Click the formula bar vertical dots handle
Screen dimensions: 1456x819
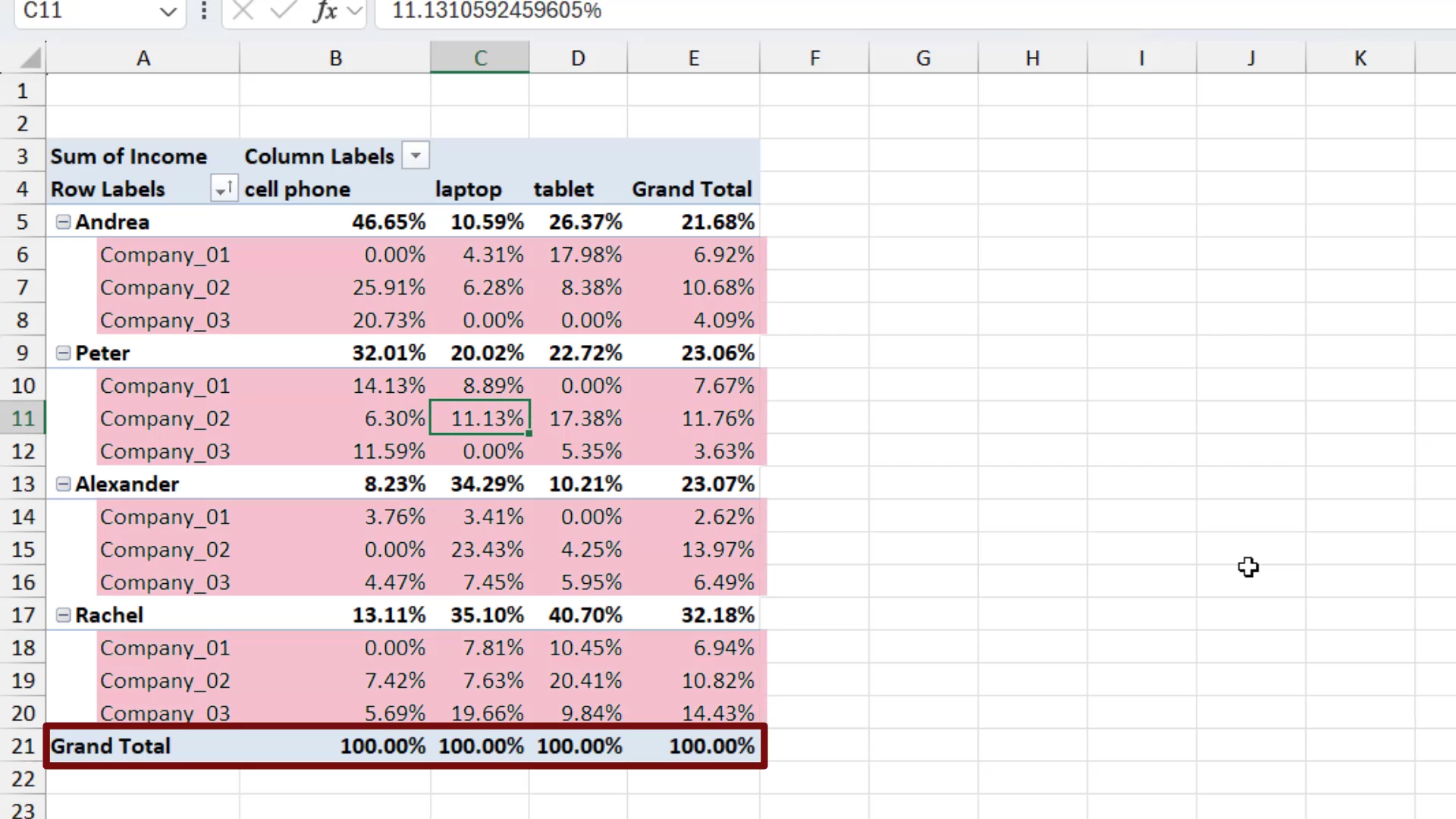(x=203, y=11)
